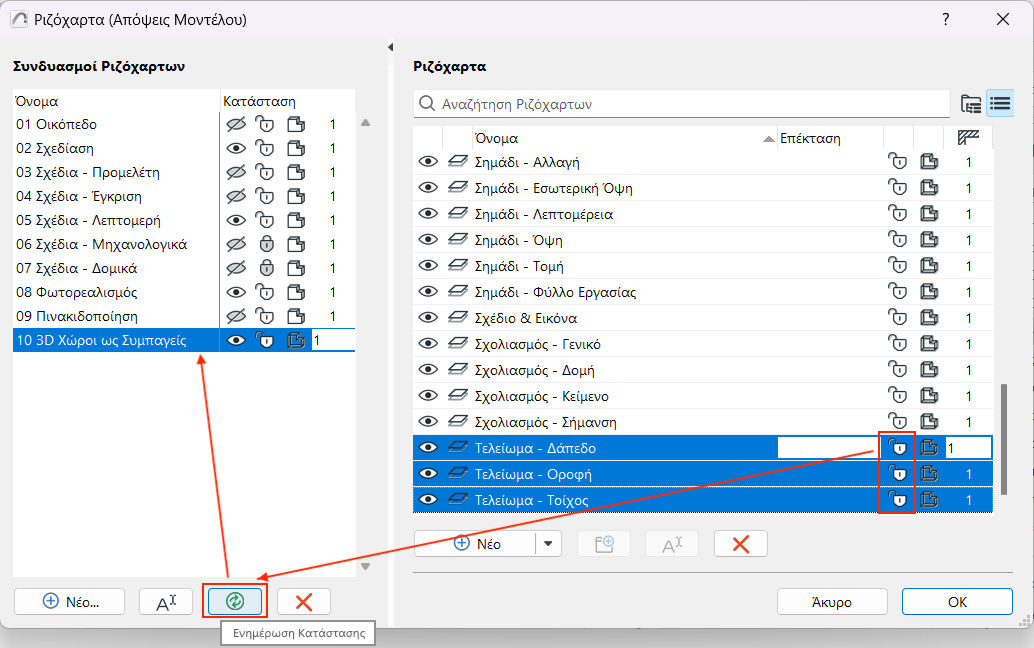Collapse left panel with the black triangle arrow
Screen dimensions: 1034x648
[390, 47]
